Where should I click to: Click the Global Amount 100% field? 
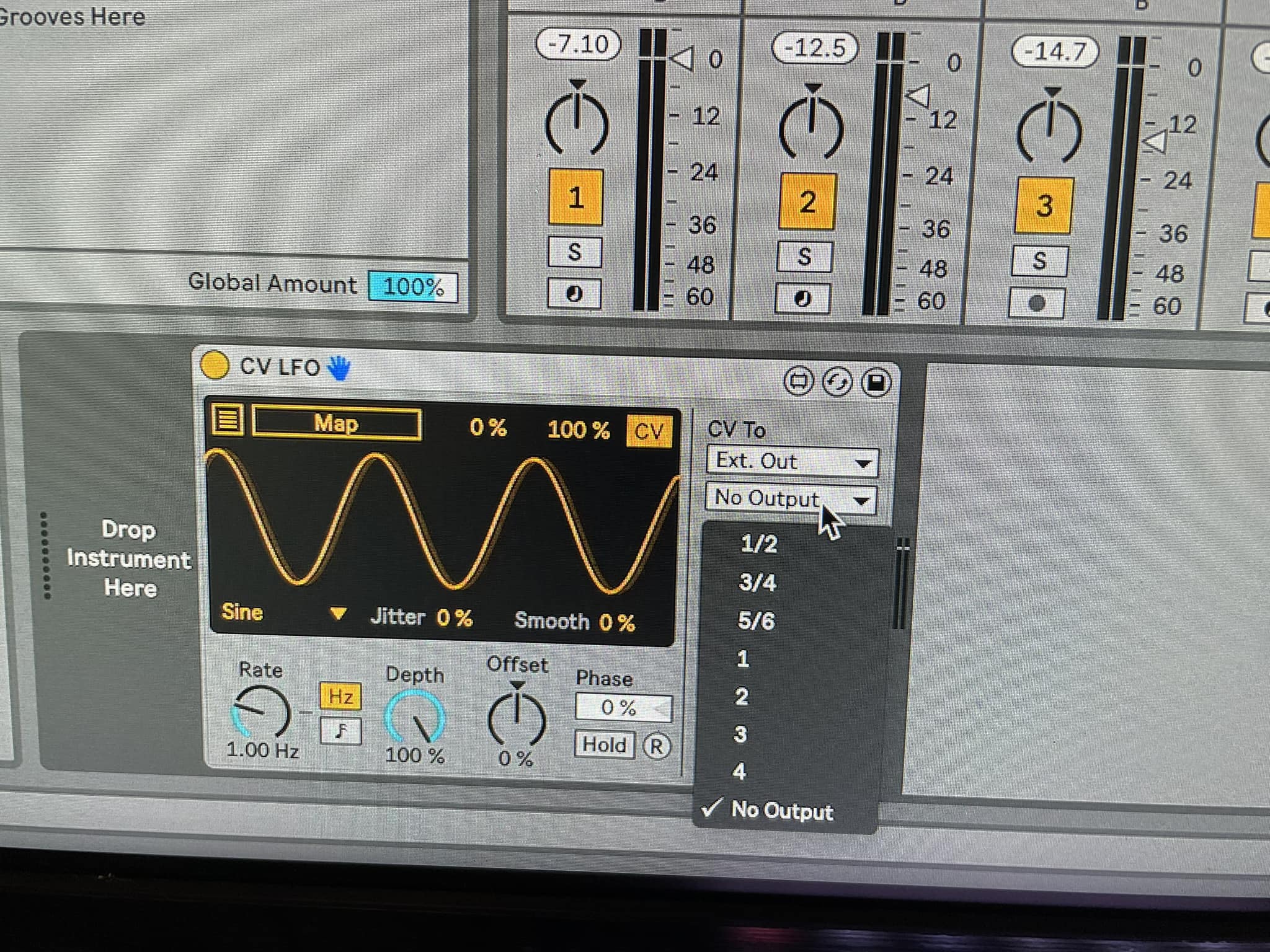413,287
